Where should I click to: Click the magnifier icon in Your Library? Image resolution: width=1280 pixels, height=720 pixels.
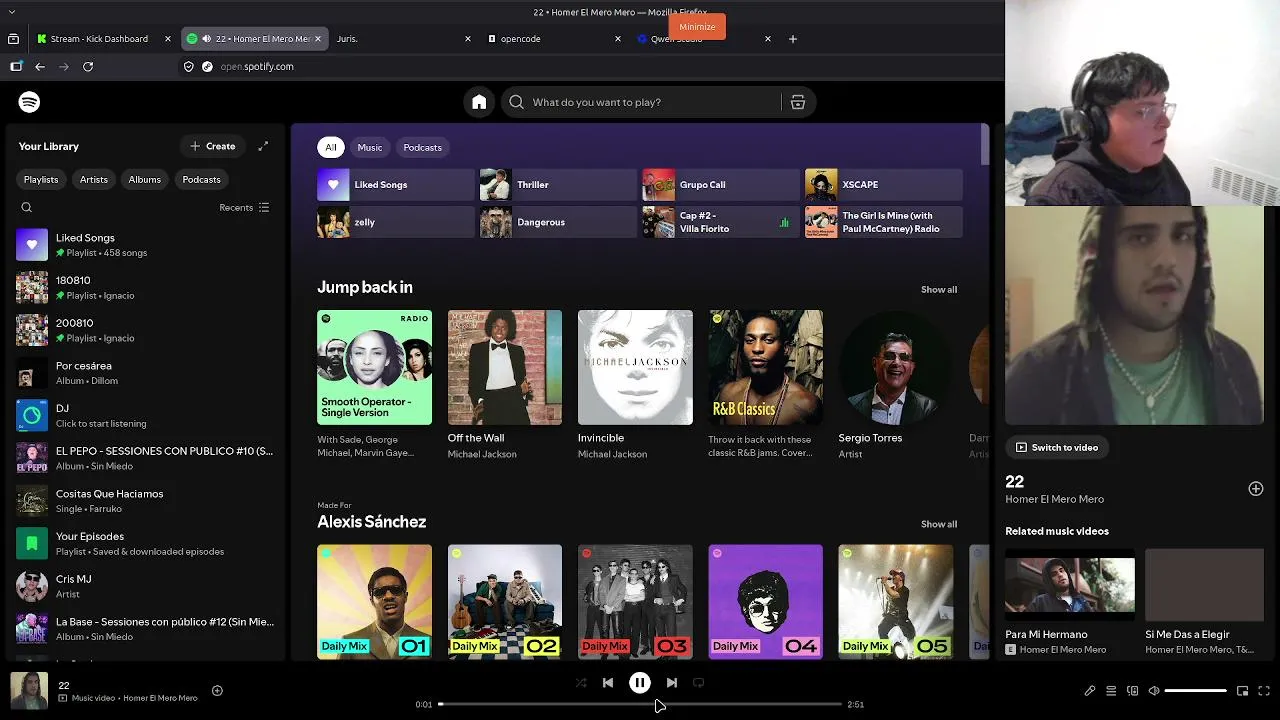coord(27,208)
